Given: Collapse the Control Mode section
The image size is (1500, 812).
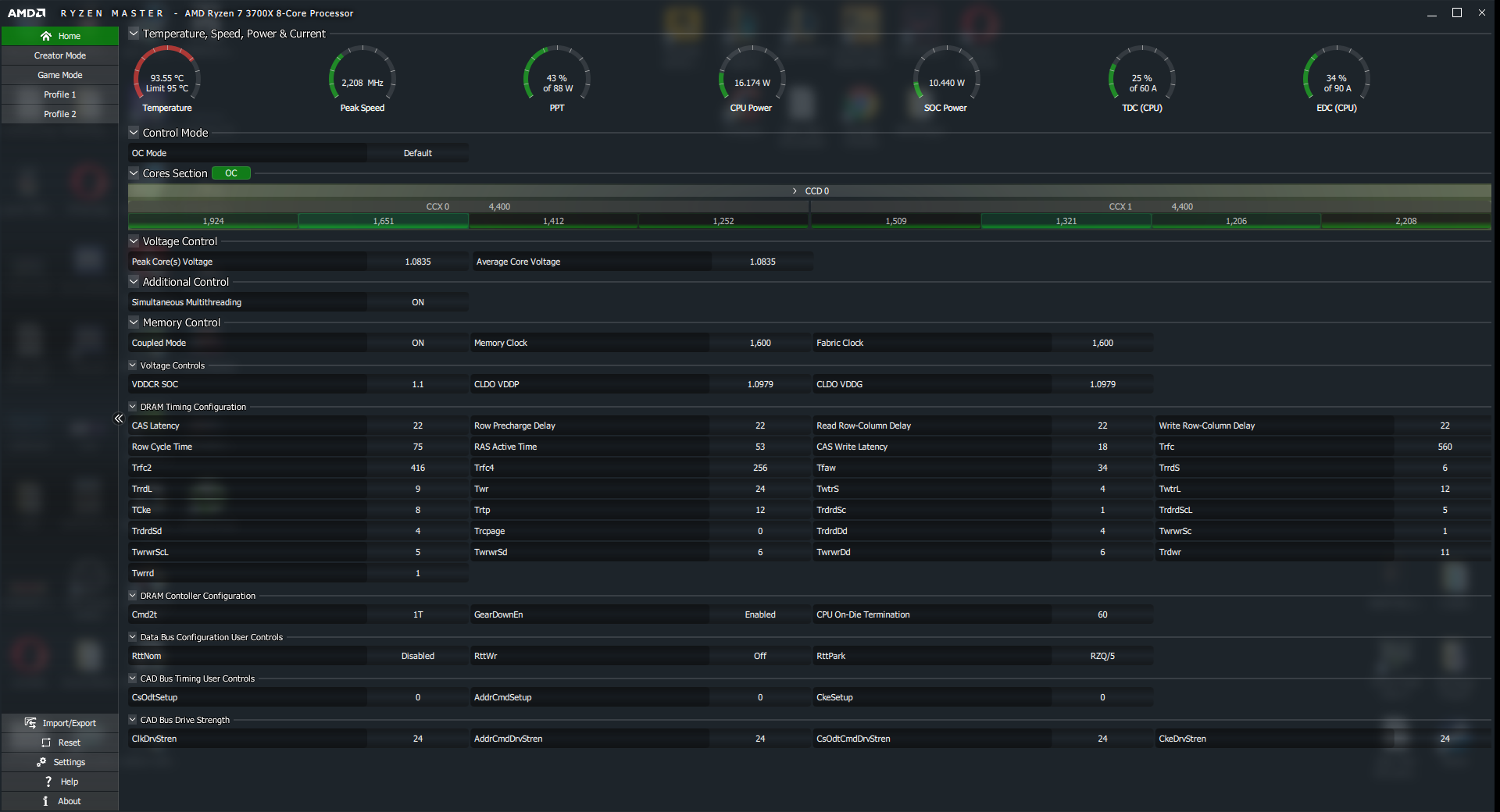Looking at the screenshot, I should (x=134, y=133).
